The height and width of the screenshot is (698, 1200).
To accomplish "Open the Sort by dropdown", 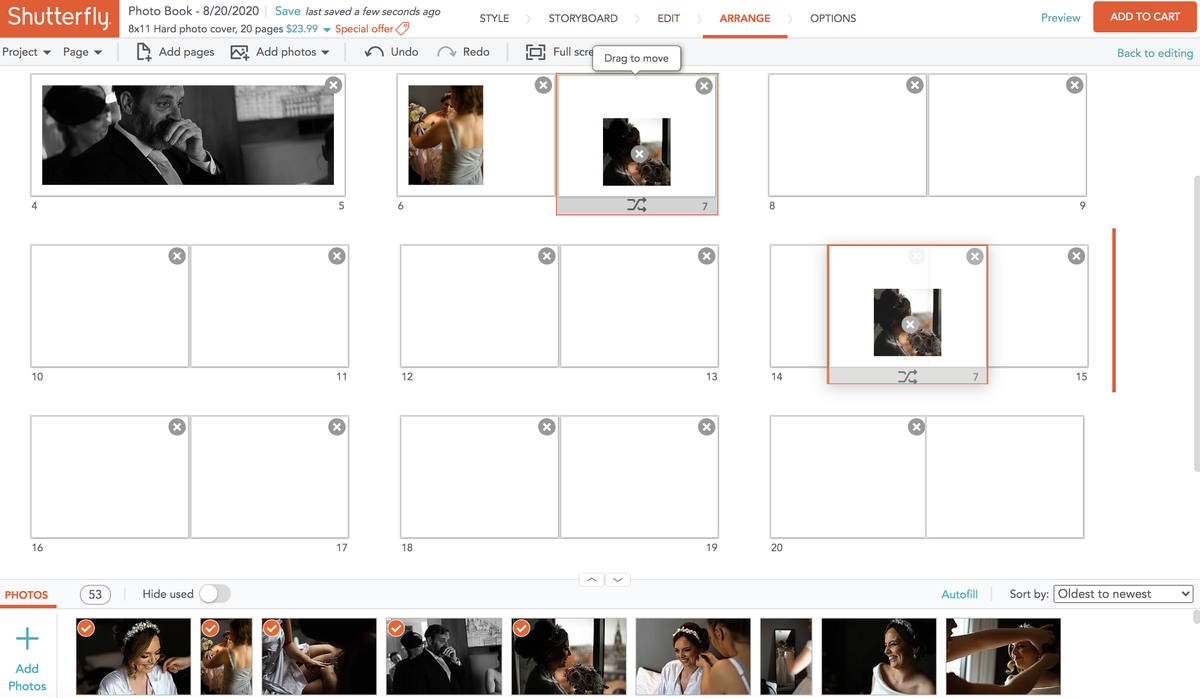I will click(1123, 593).
